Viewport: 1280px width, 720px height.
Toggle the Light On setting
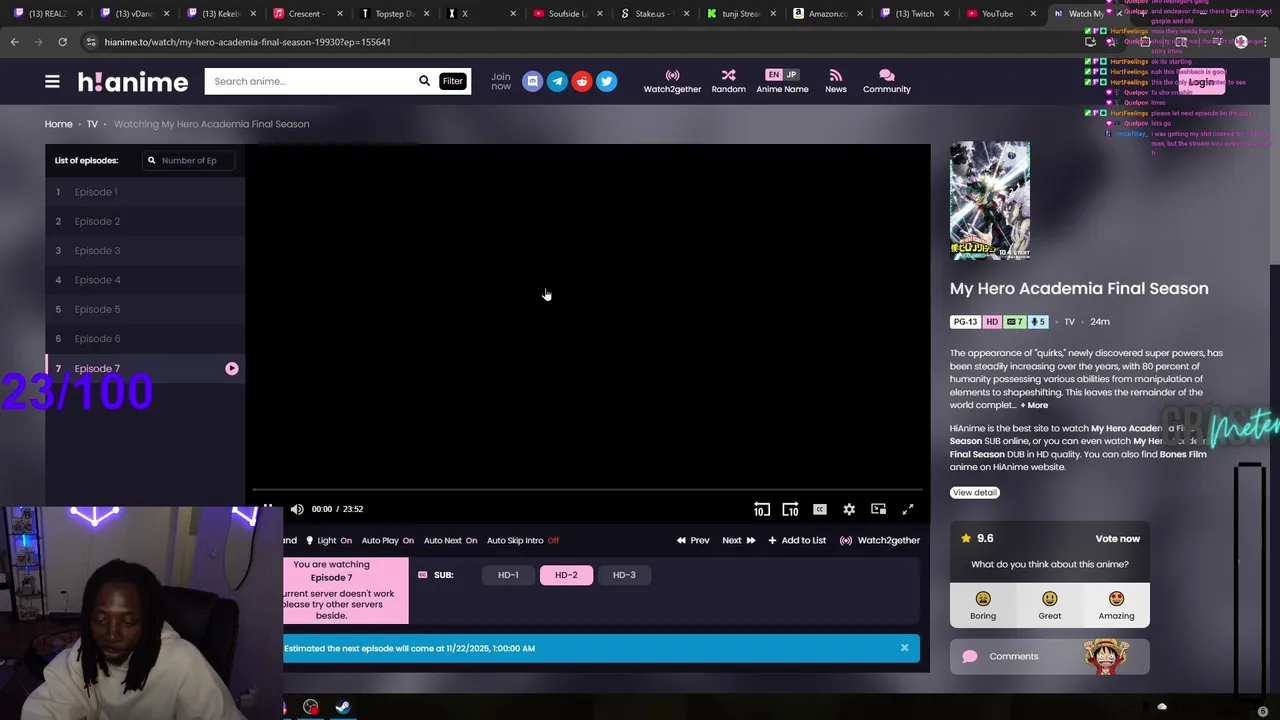coord(329,540)
